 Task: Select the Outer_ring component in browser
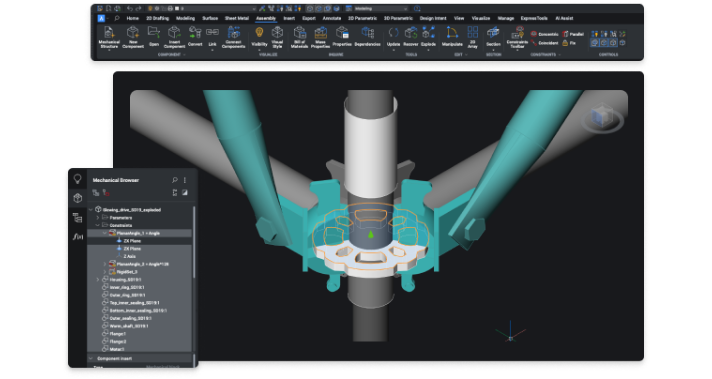pyautogui.click(x=127, y=295)
